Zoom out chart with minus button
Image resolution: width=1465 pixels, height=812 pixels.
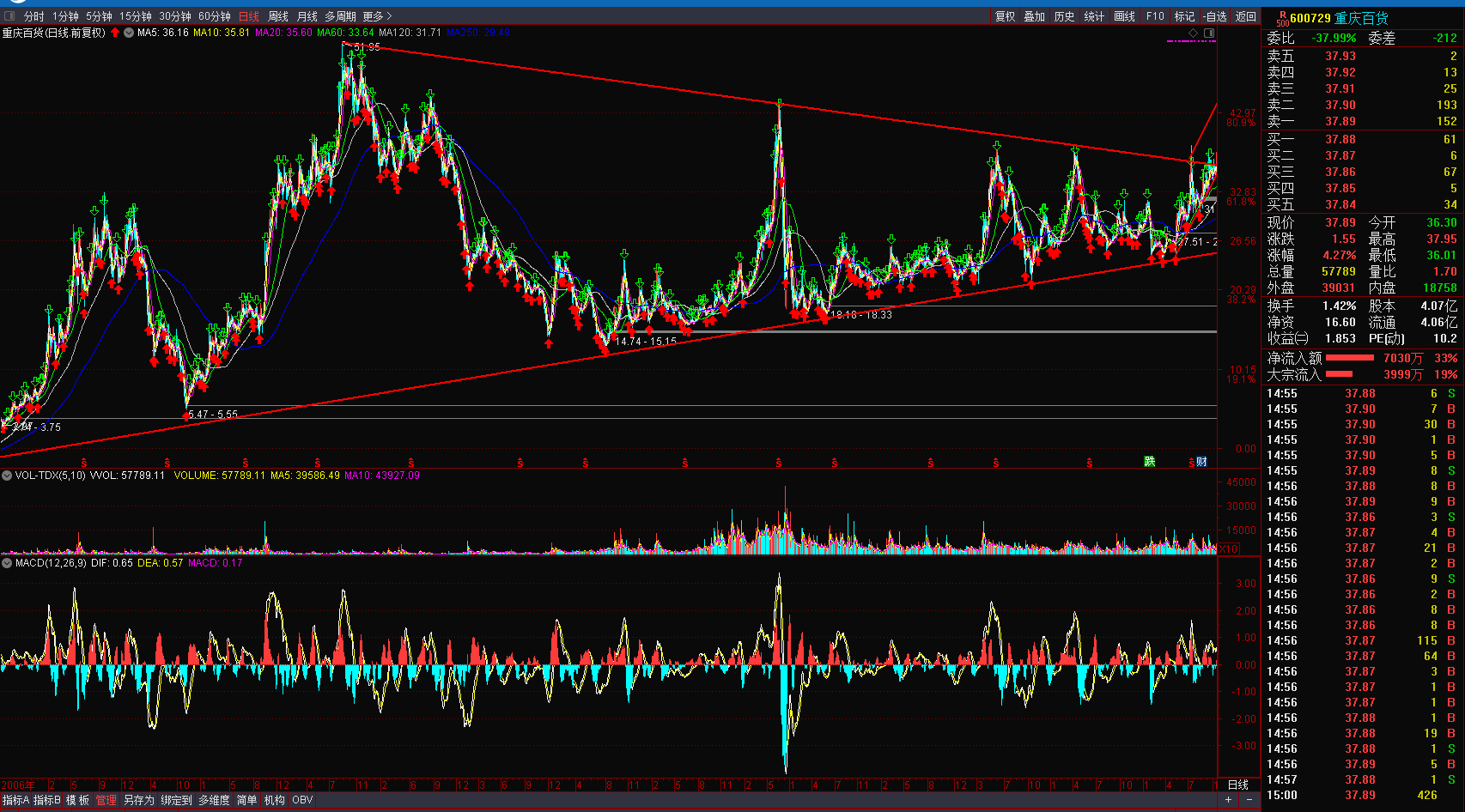pyautogui.click(x=1249, y=800)
